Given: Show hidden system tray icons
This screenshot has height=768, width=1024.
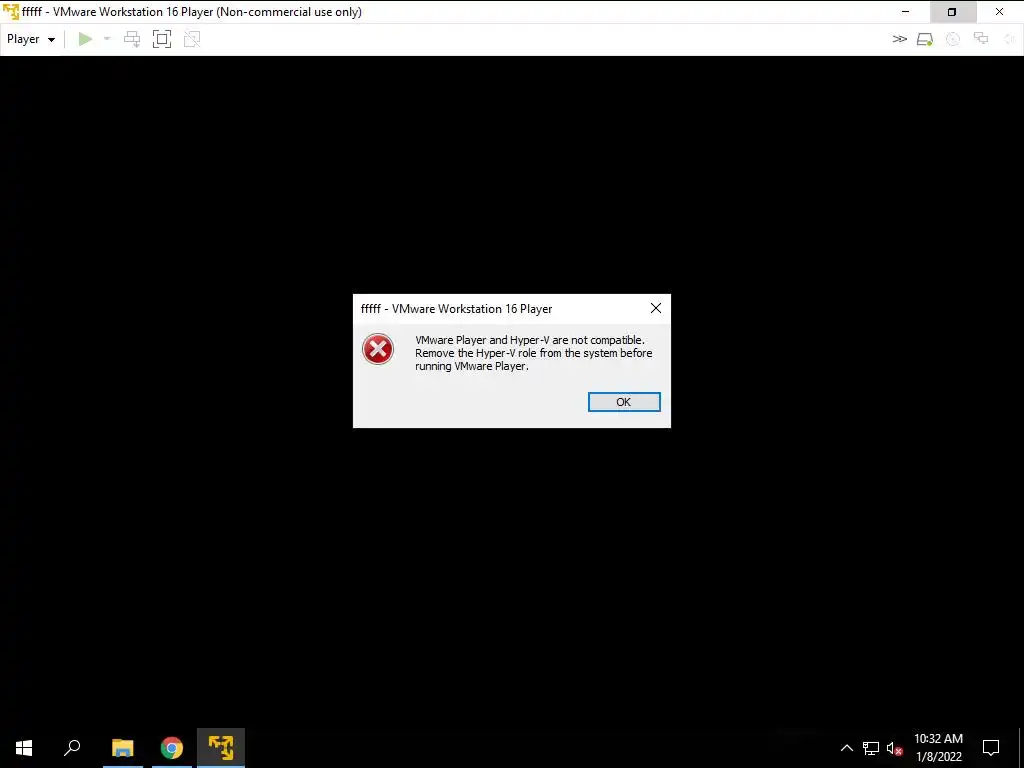Looking at the screenshot, I should 846,748.
